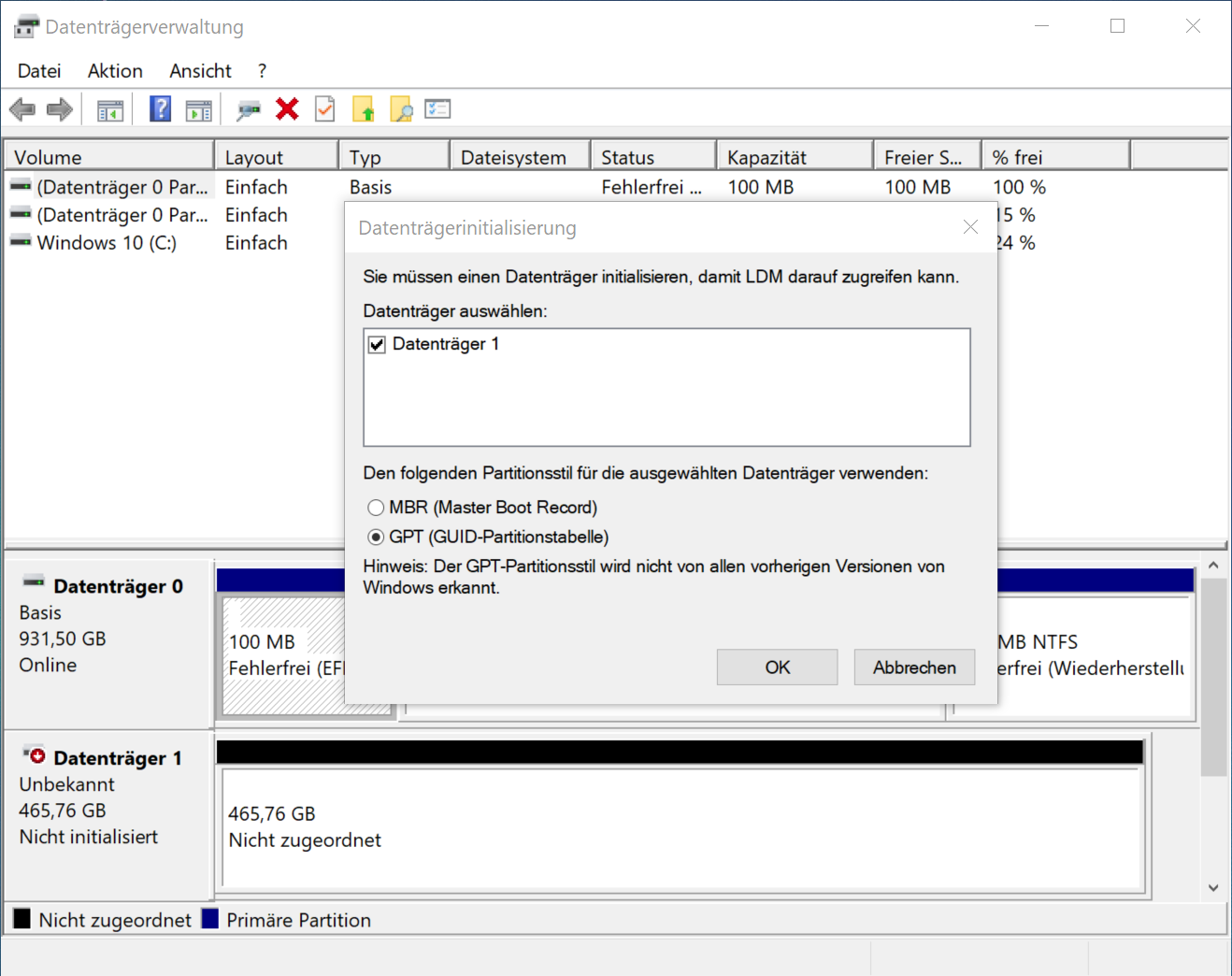Click the yellow sheet with green arrow icon
The height and width of the screenshot is (976, 1232).
363,109
